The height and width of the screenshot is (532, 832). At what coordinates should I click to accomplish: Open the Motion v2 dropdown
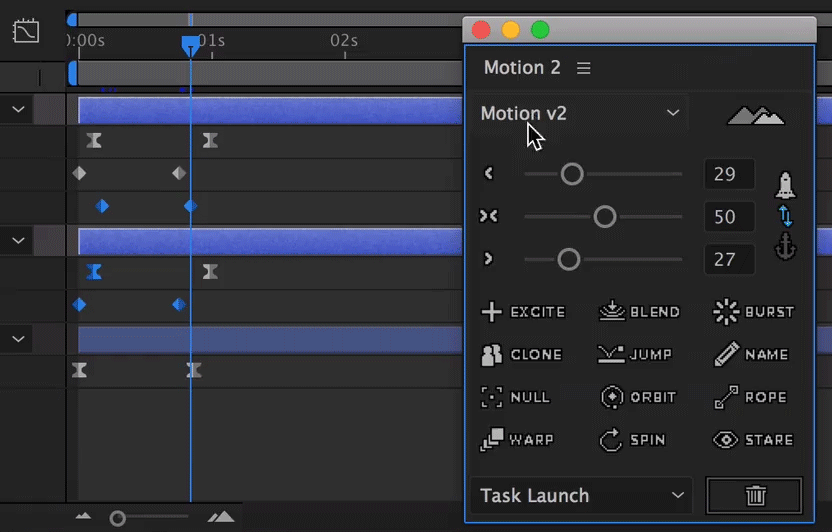[580, 113]
